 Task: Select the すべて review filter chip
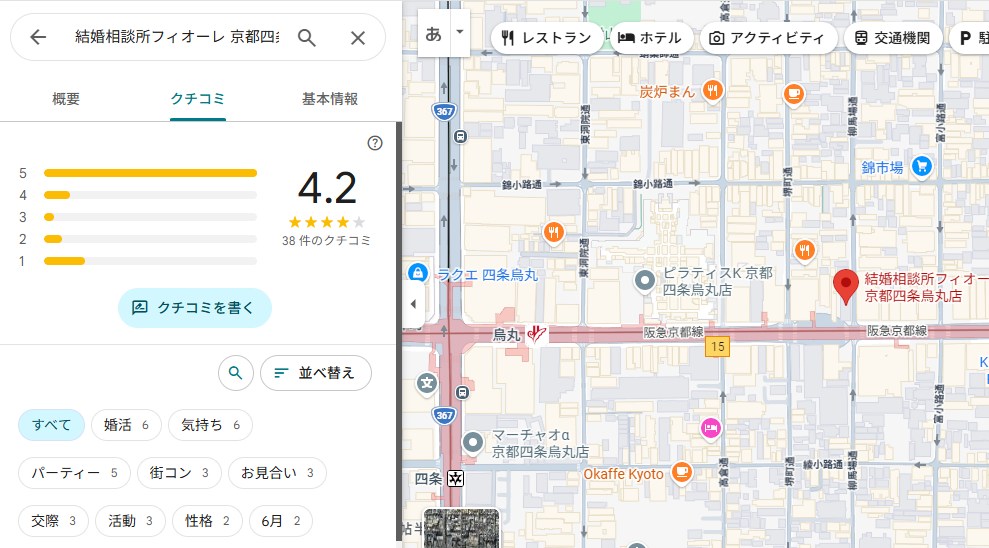[x=51, y=425]
